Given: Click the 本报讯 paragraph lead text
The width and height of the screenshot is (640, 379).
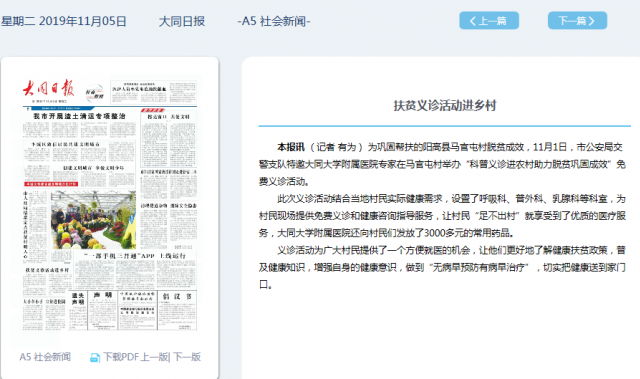Looking at the screenshot, I should [x=291, y=147].
